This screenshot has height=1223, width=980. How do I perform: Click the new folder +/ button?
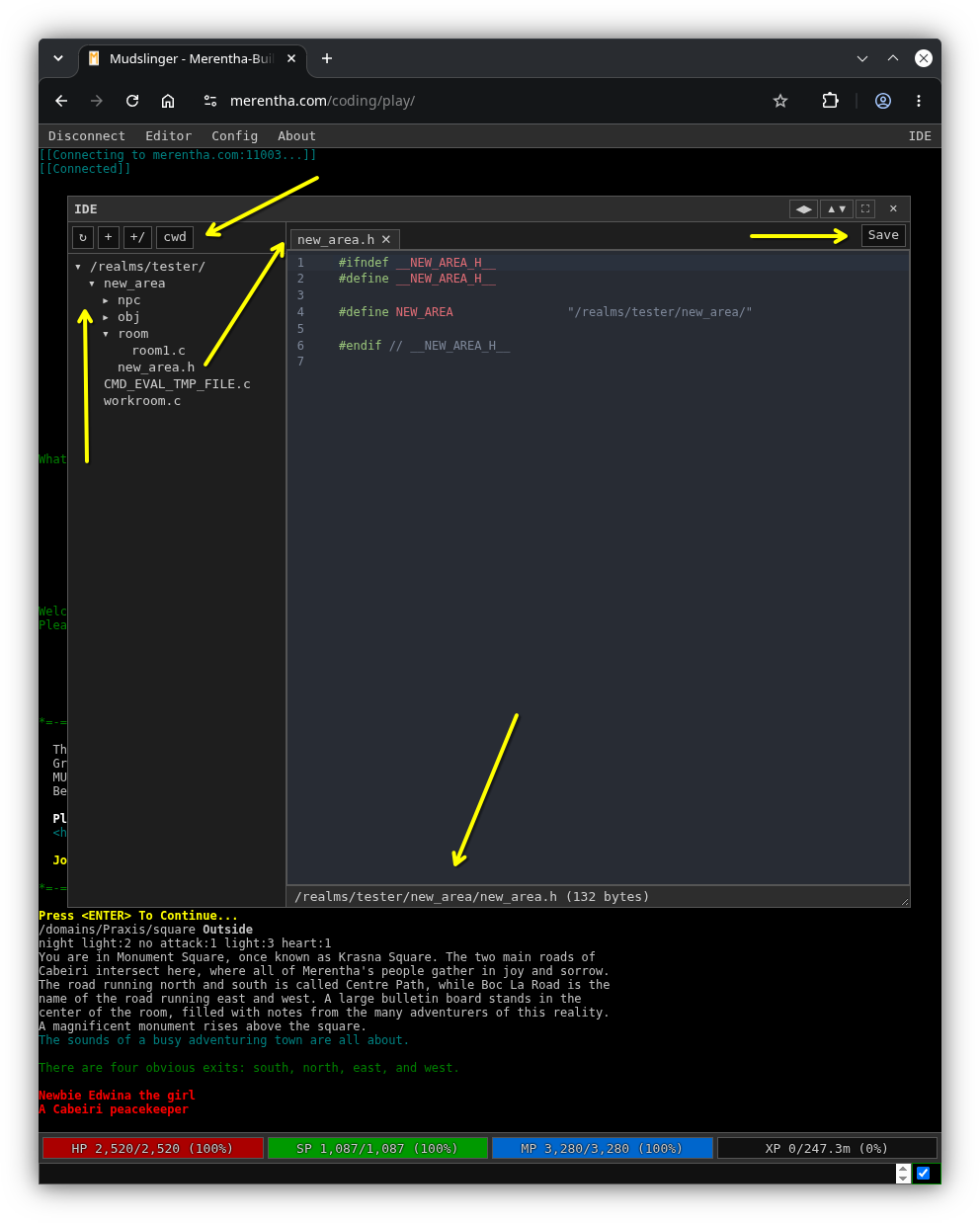[x=137, y=237]
